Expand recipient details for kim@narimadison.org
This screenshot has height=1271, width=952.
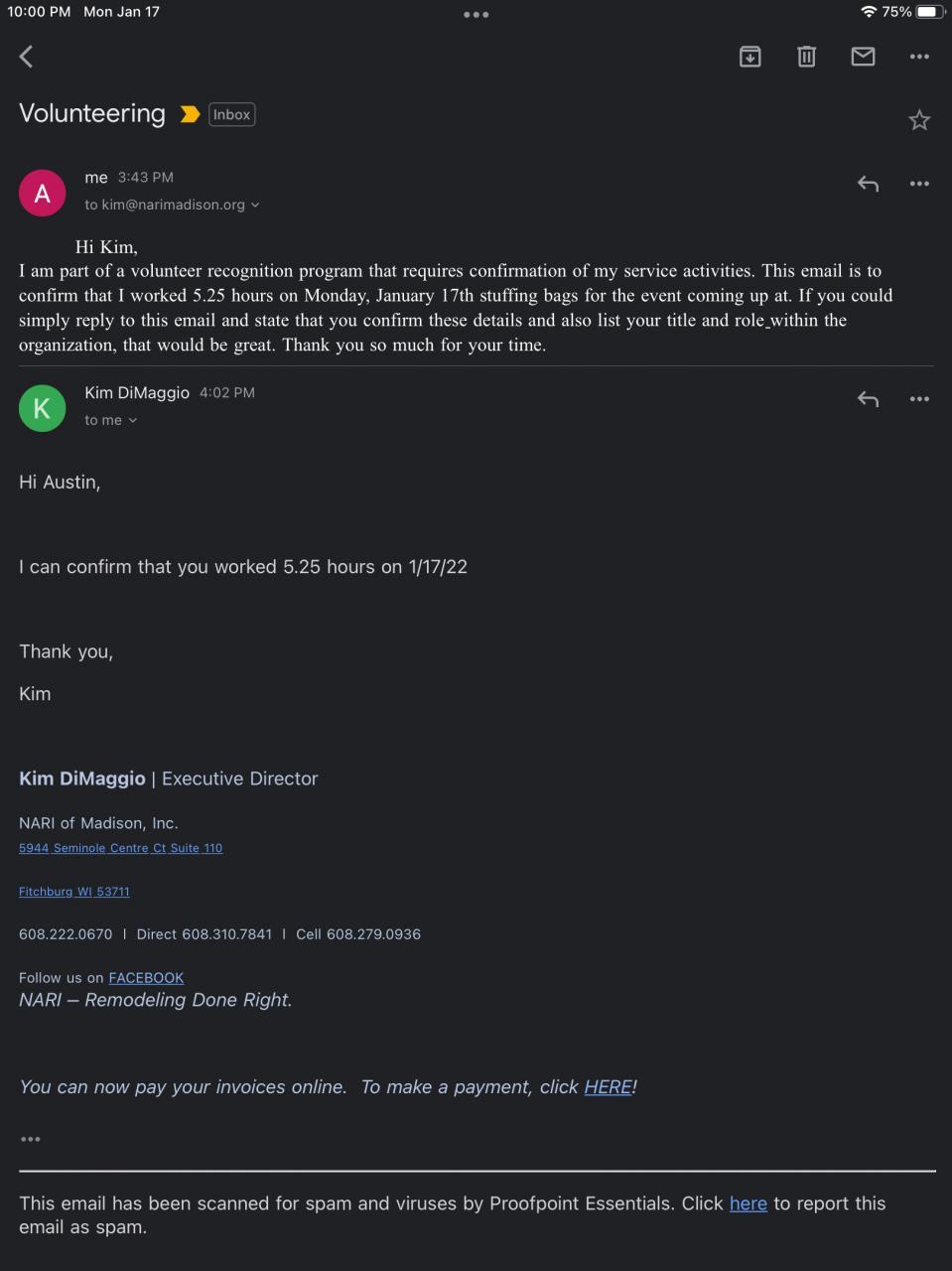pyautogui.click(x=255, y=206)
